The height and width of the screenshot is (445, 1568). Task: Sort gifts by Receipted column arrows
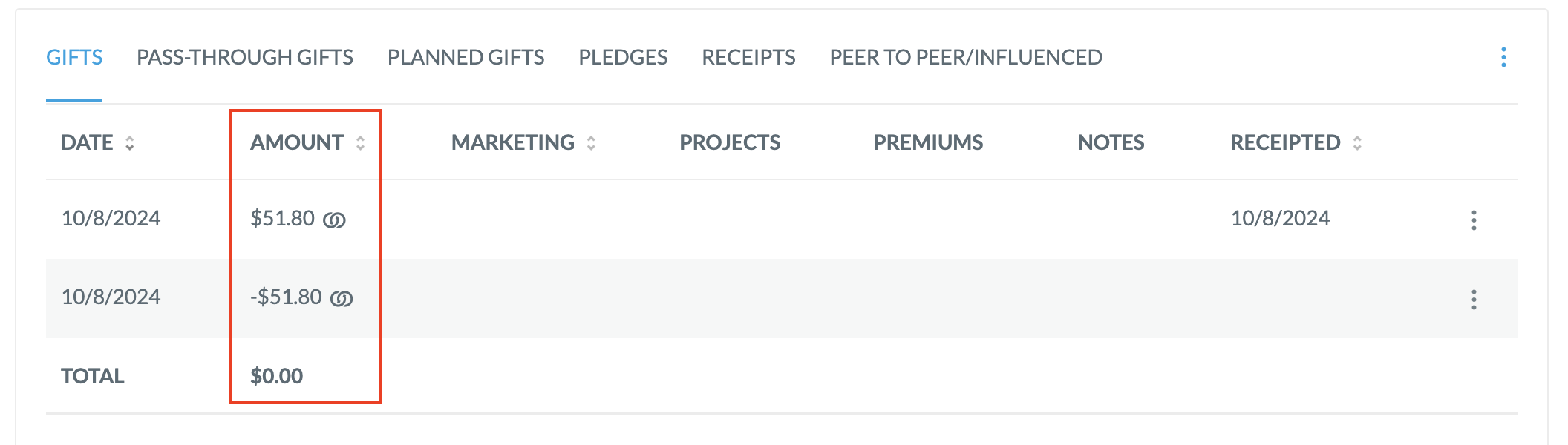pyautogui.click(x=1357, y=143)
